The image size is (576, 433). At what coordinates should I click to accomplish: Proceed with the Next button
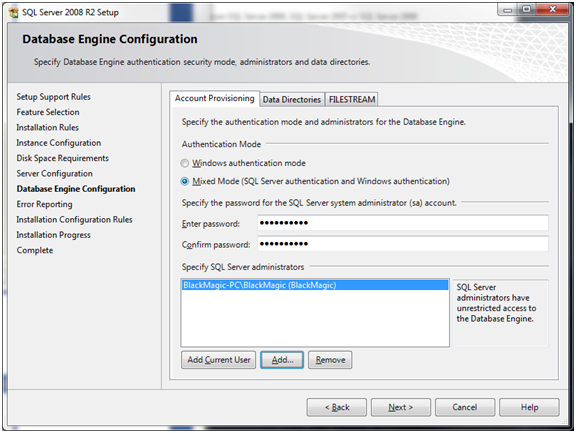click(x=401, y=407)
